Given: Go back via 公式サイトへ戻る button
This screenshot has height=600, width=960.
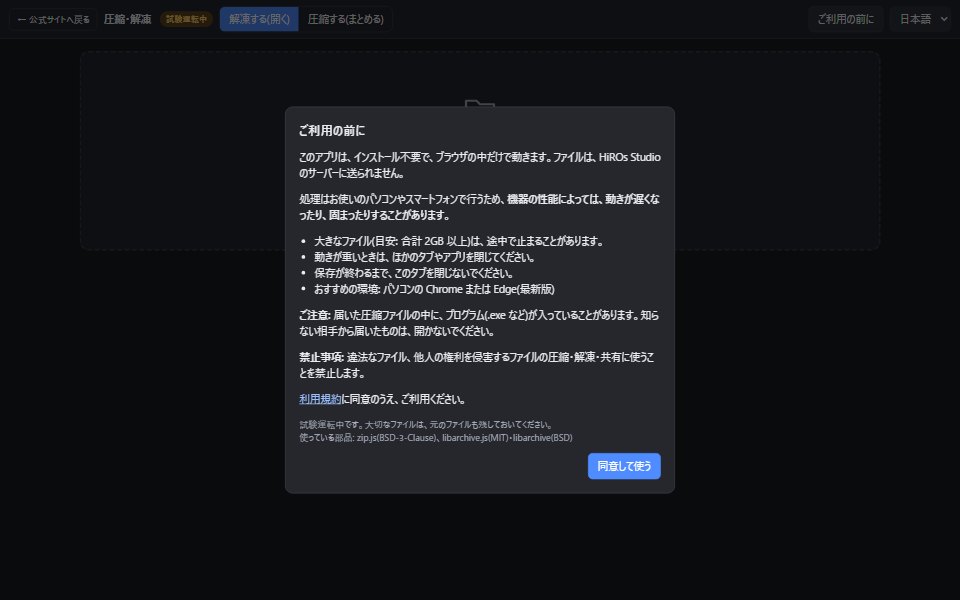Looking at the screenshot, I should 53,20.
